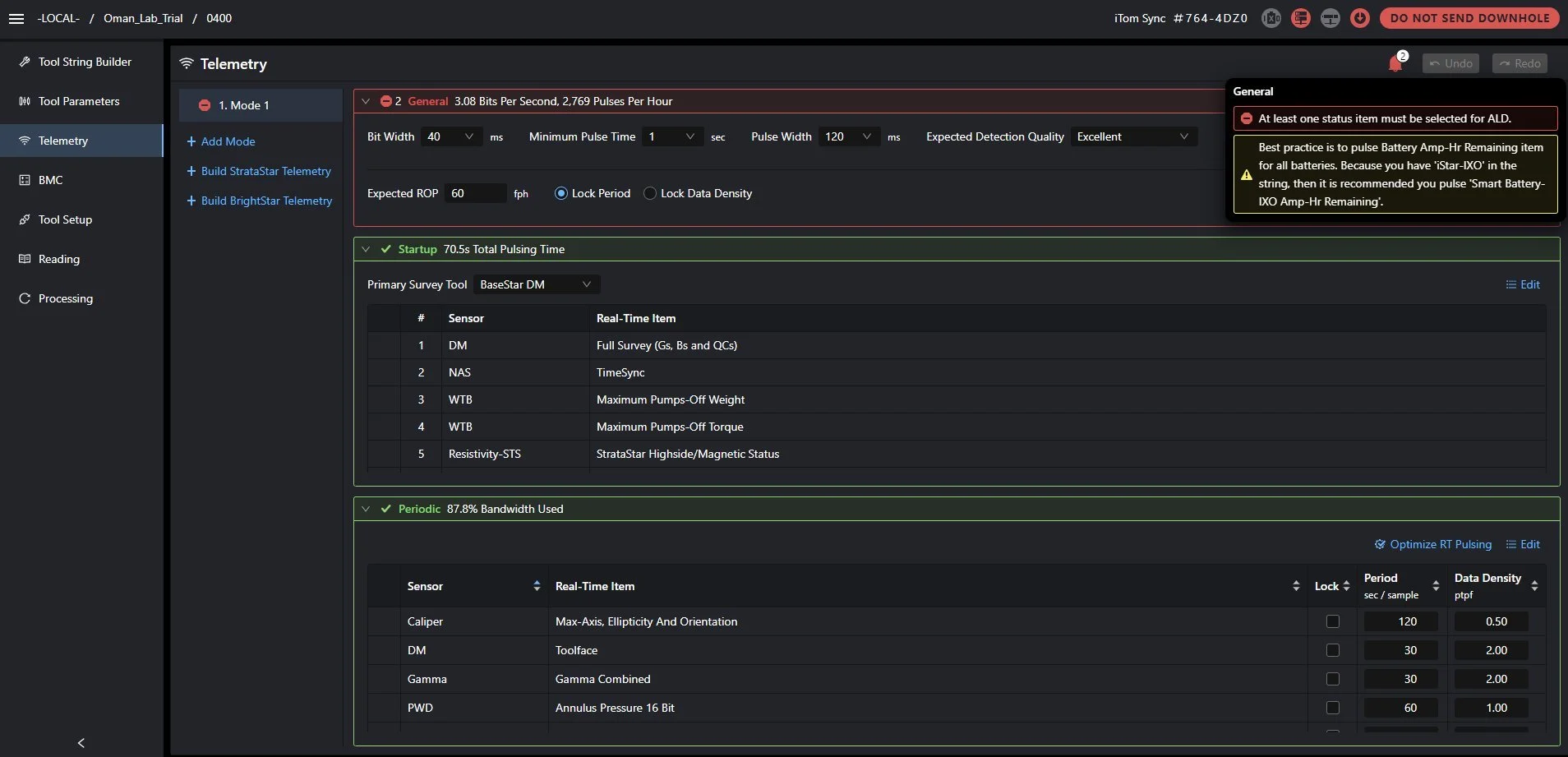Check the Lock checkbox on the Gamma row
The image size is (1568, 757).
click(1333, 679)
